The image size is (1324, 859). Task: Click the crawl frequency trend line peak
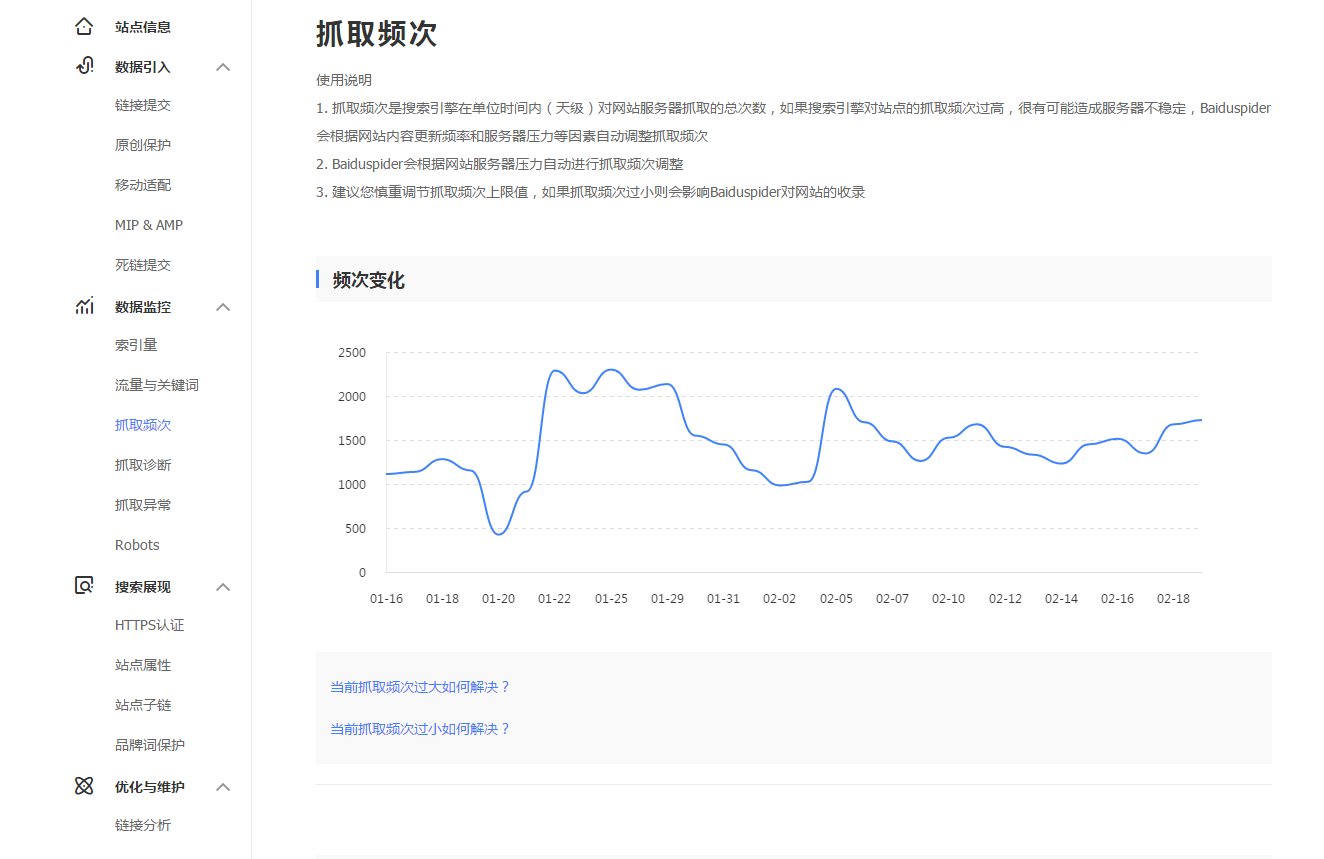(610, 370)
